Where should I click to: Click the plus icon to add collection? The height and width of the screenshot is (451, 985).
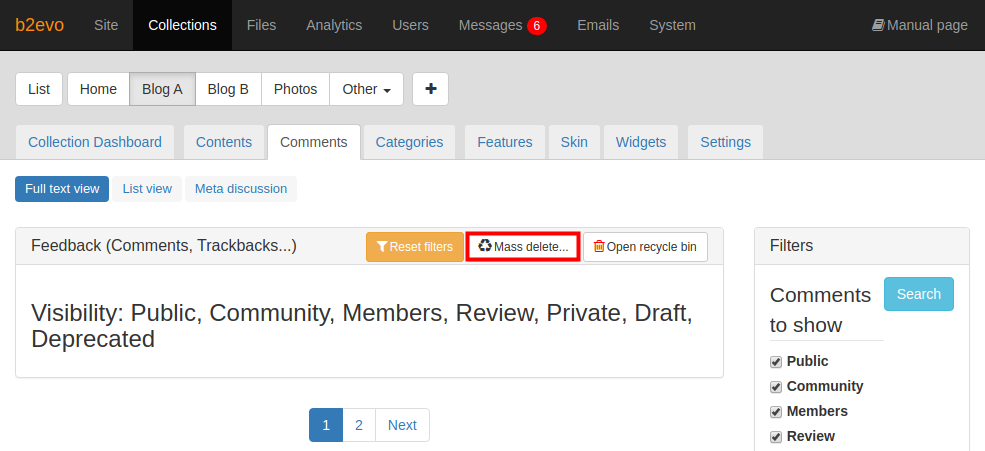[x=430, y=89]
